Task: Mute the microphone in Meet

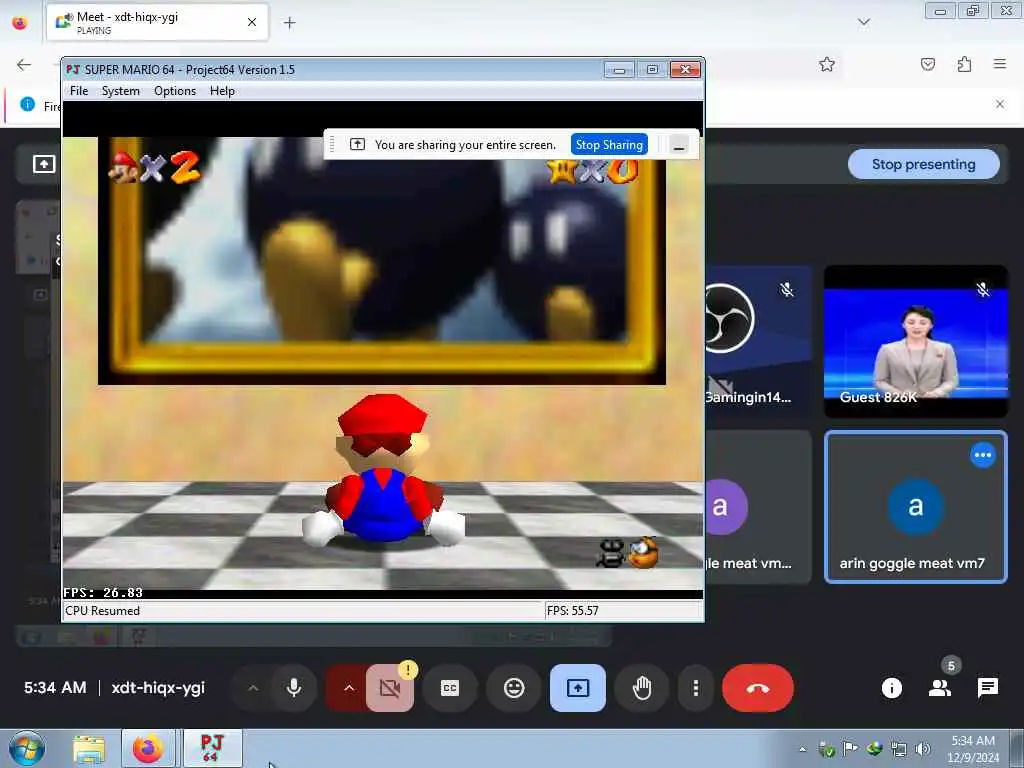Action: [x=294, y=688]
